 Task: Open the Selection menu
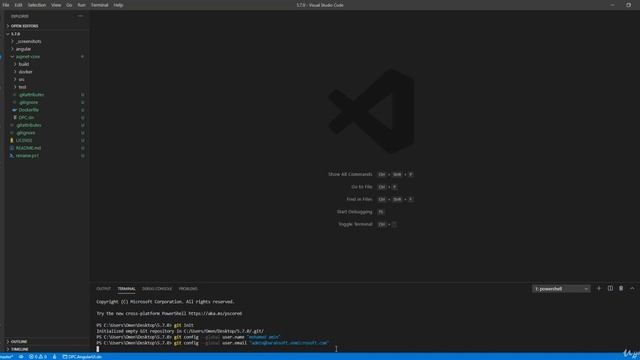coord(37,5)
